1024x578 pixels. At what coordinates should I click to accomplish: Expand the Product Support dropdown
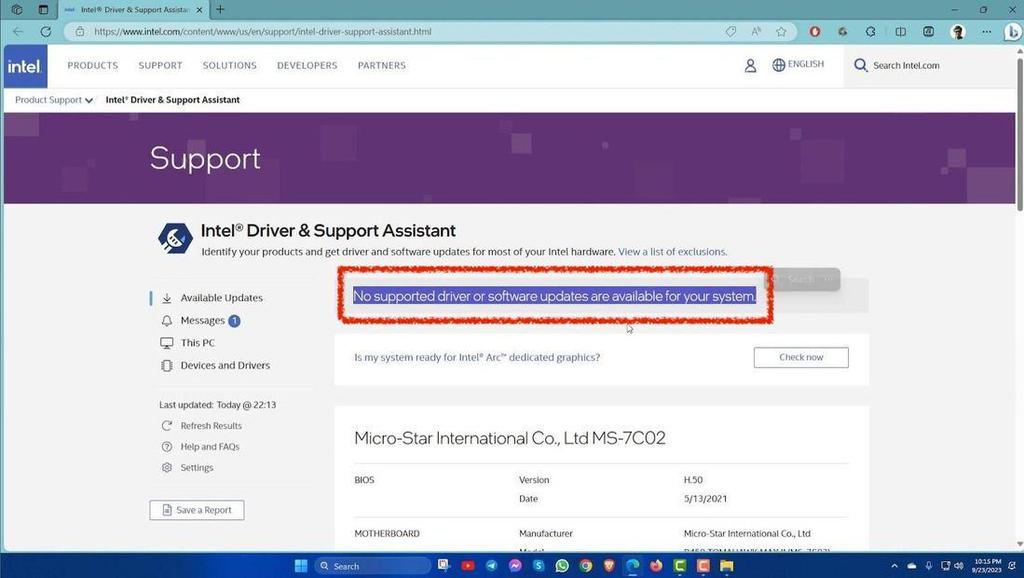pos(52,100)
